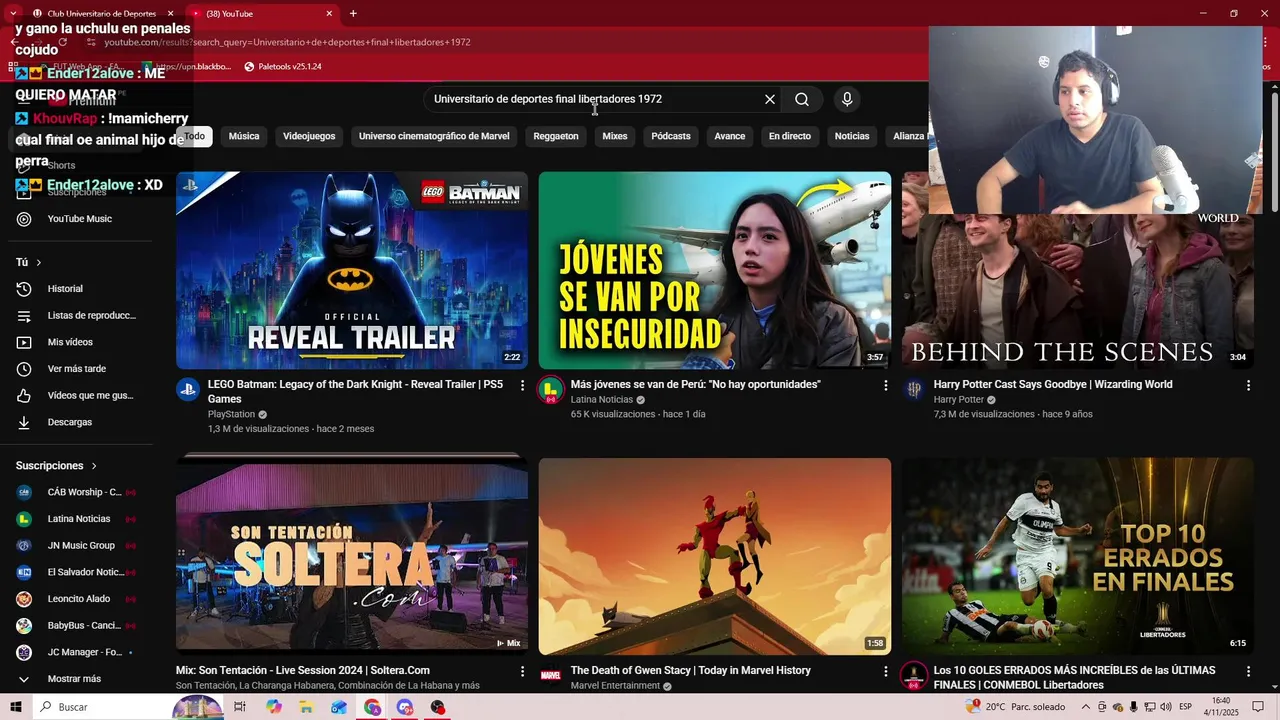Open options menu for LEGO Batman video

pos(522,385)
